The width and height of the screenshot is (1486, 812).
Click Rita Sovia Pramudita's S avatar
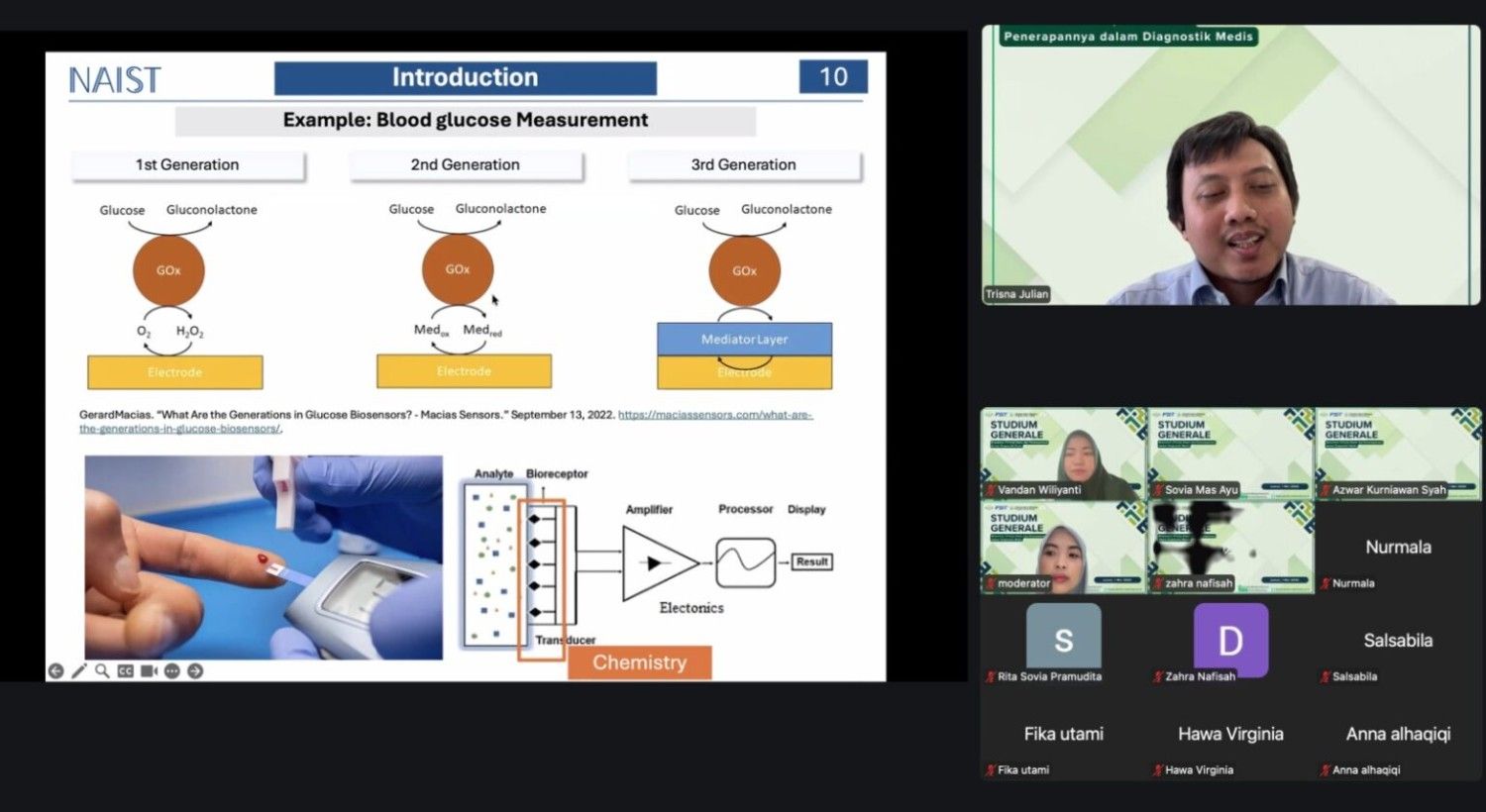pyautogui.click(x=1064, y=639)
